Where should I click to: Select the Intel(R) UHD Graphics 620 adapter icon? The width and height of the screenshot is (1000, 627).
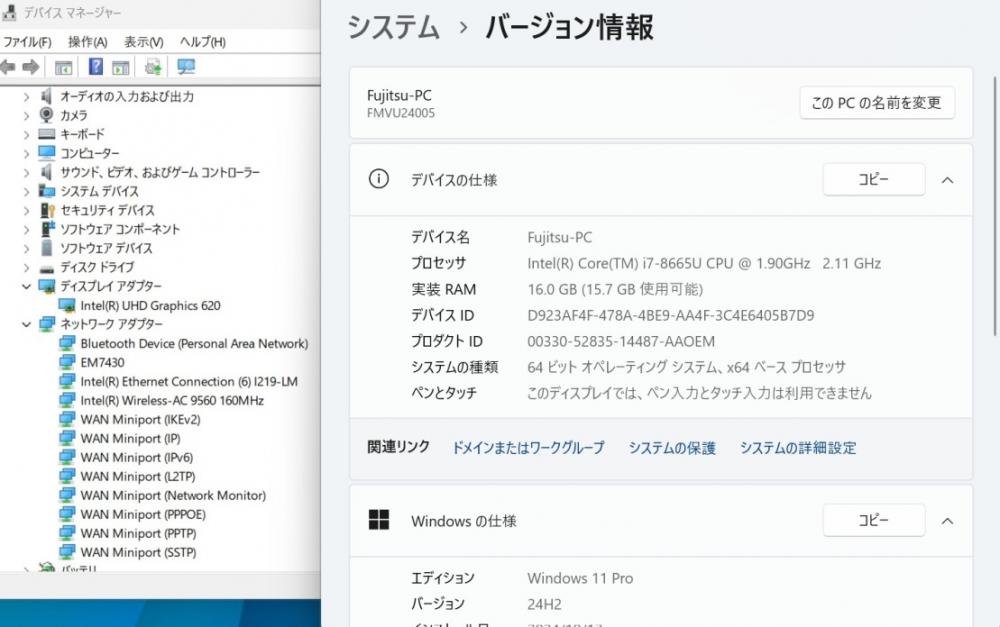pyautogui.click(x=67, y=306)
